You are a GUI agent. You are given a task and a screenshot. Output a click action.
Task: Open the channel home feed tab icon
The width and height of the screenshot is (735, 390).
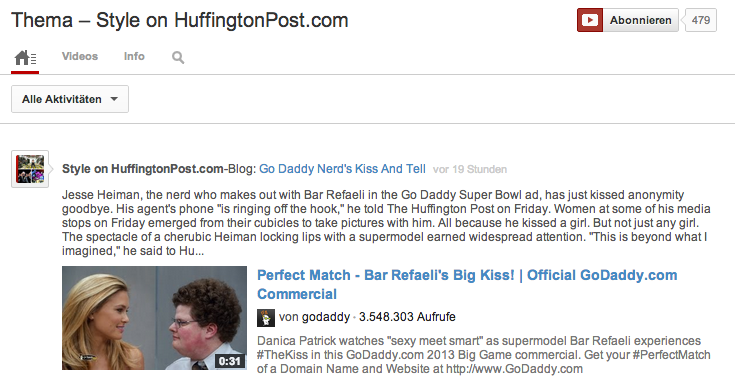(25, 58)
